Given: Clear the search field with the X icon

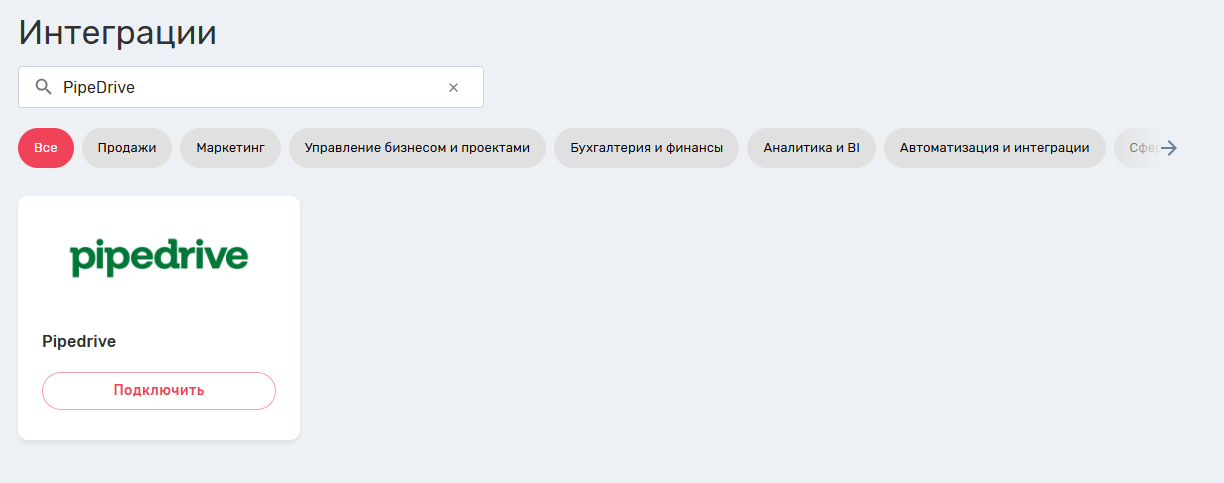Looking at the screenshot, I should [x=453, y=87].
